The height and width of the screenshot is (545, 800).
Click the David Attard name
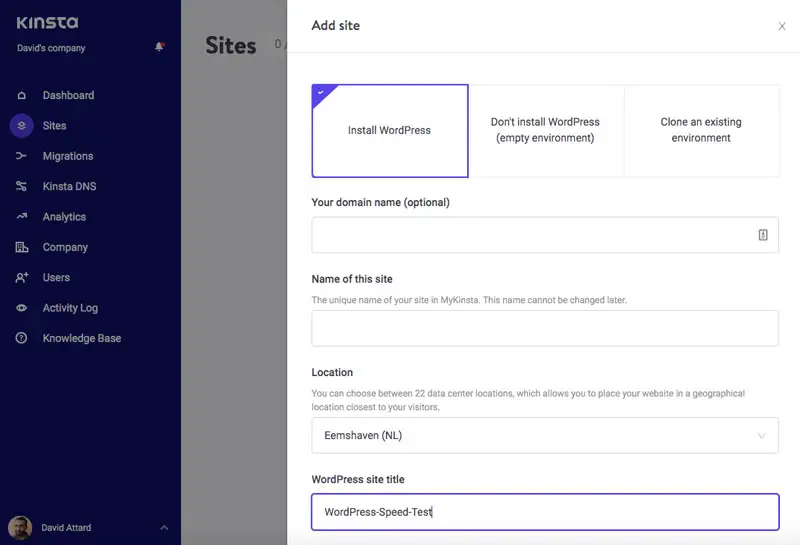pyautogui.click(x=66, y=528)
